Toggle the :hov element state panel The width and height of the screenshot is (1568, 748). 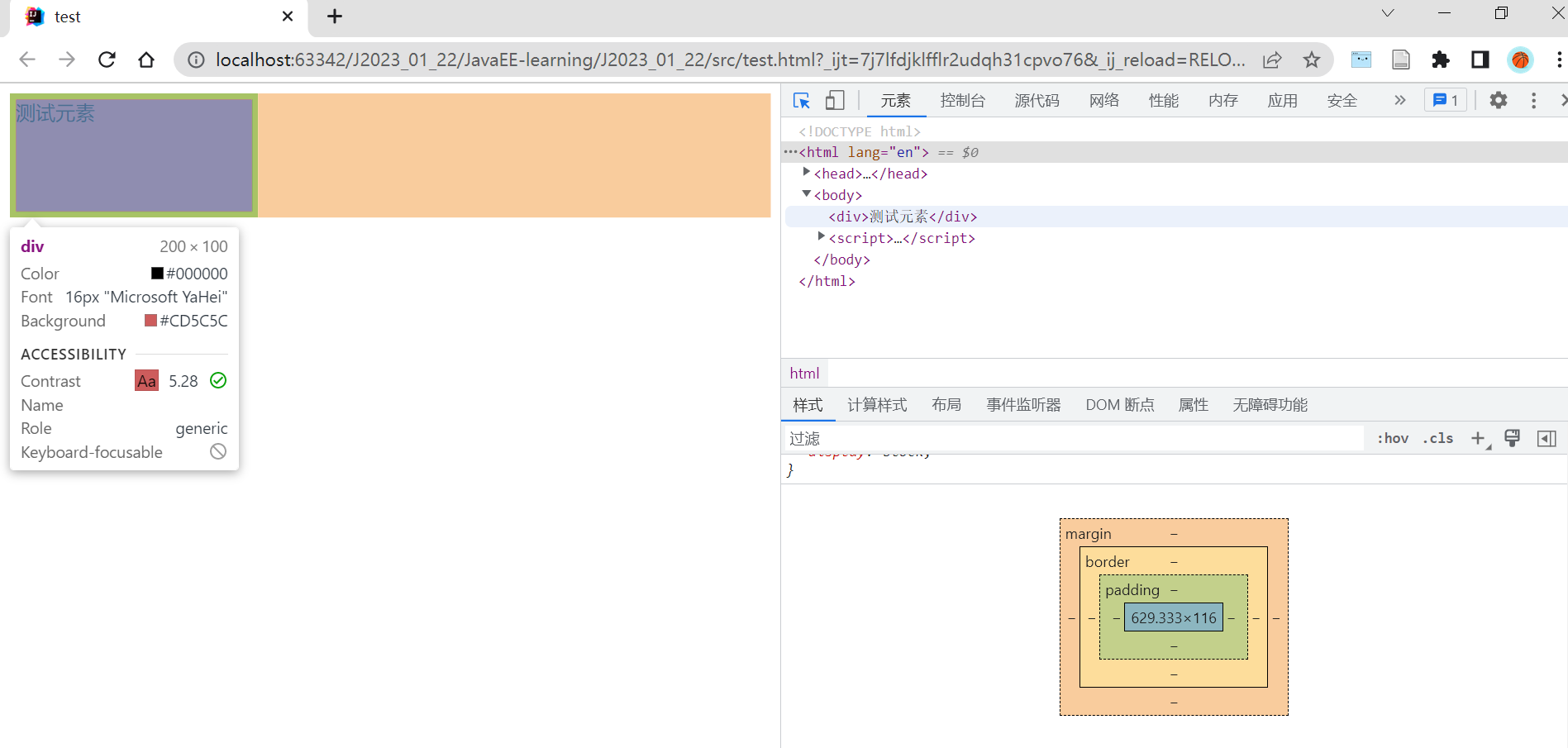click(1393, 438)
